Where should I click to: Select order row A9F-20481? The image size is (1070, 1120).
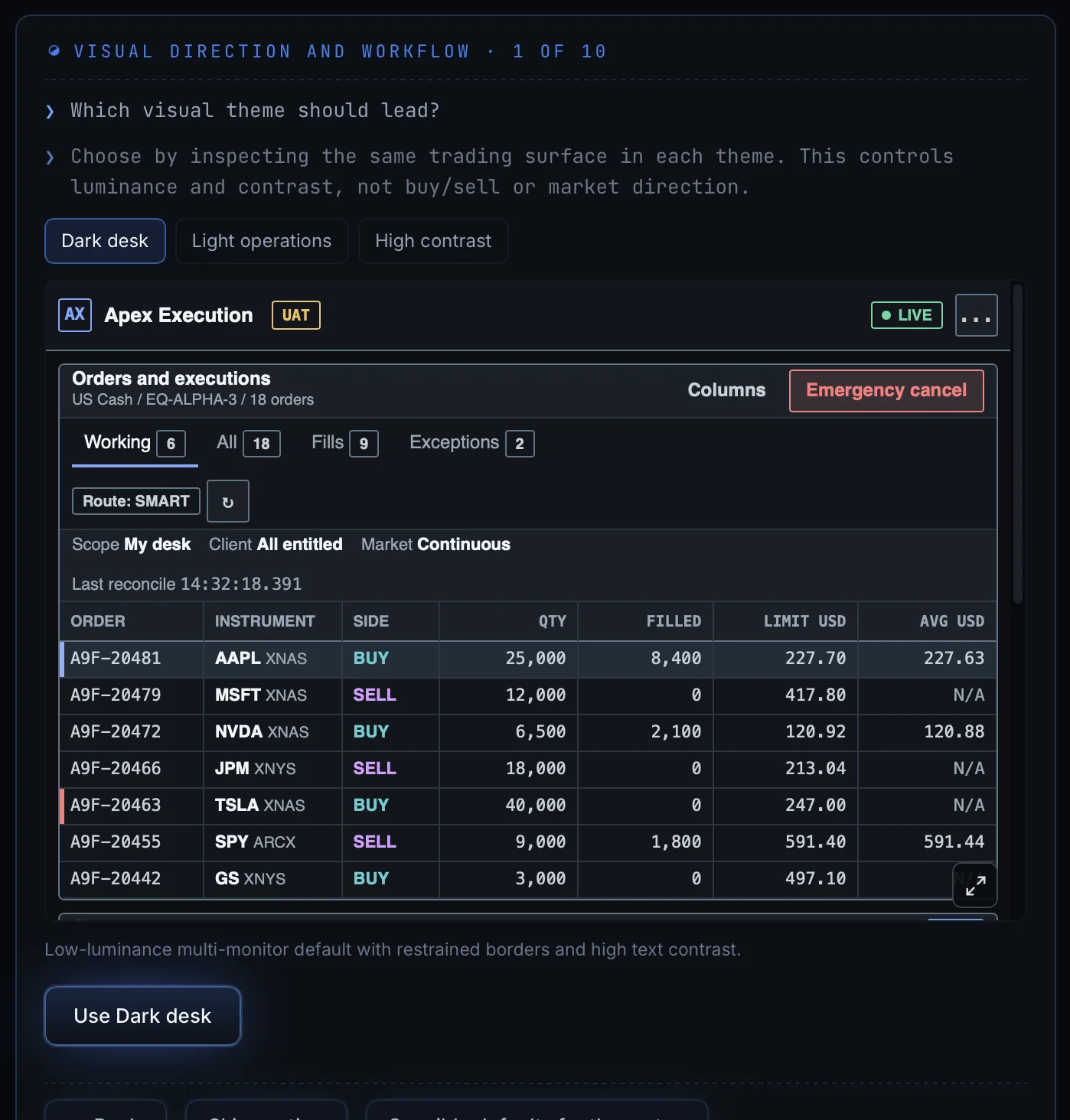click(x=528, y=659)
